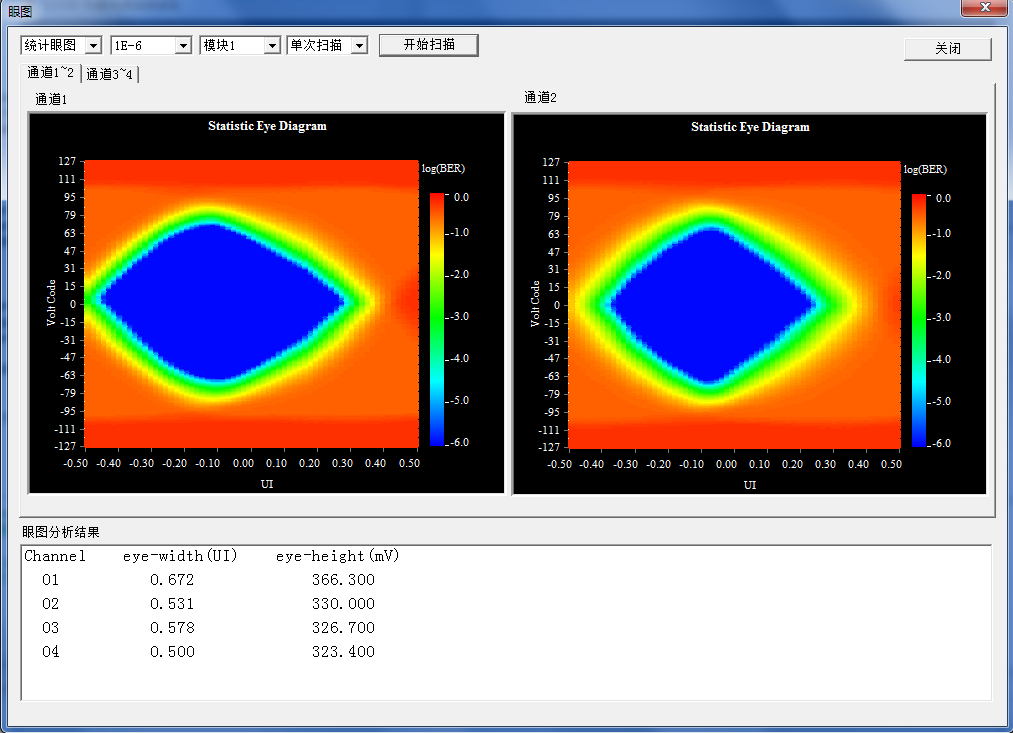1013x733 pixels.
Task: Click the eye-width(UI) column header
Action: [180, 556]
